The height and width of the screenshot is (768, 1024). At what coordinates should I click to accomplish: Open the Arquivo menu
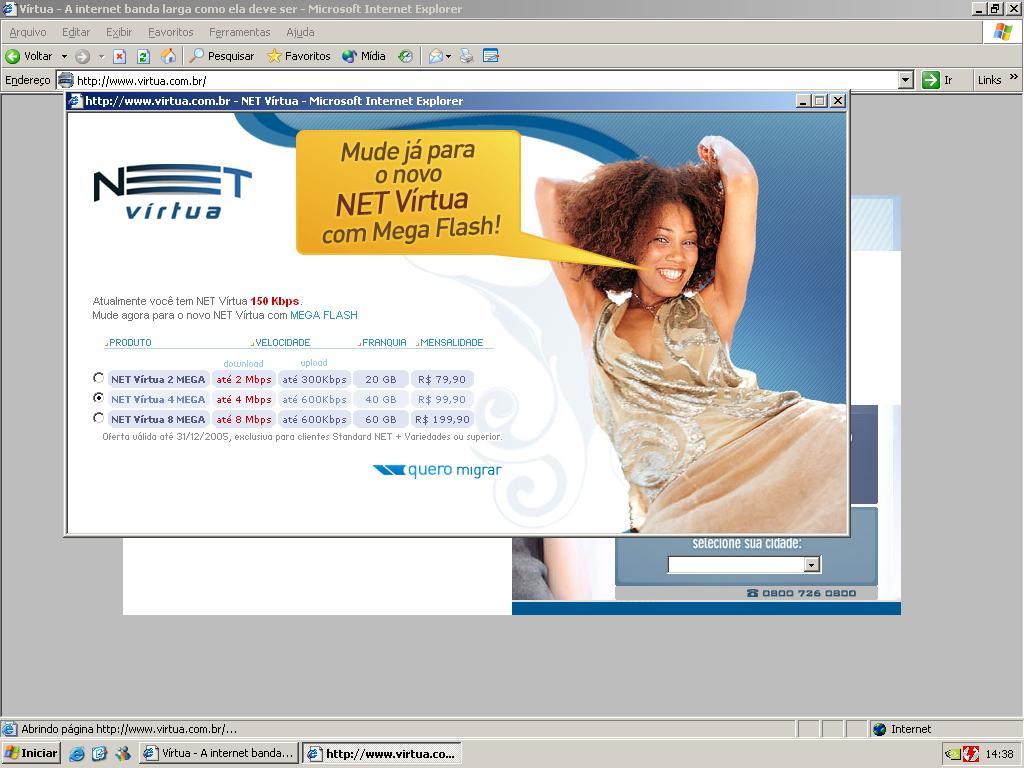point(28,32)
